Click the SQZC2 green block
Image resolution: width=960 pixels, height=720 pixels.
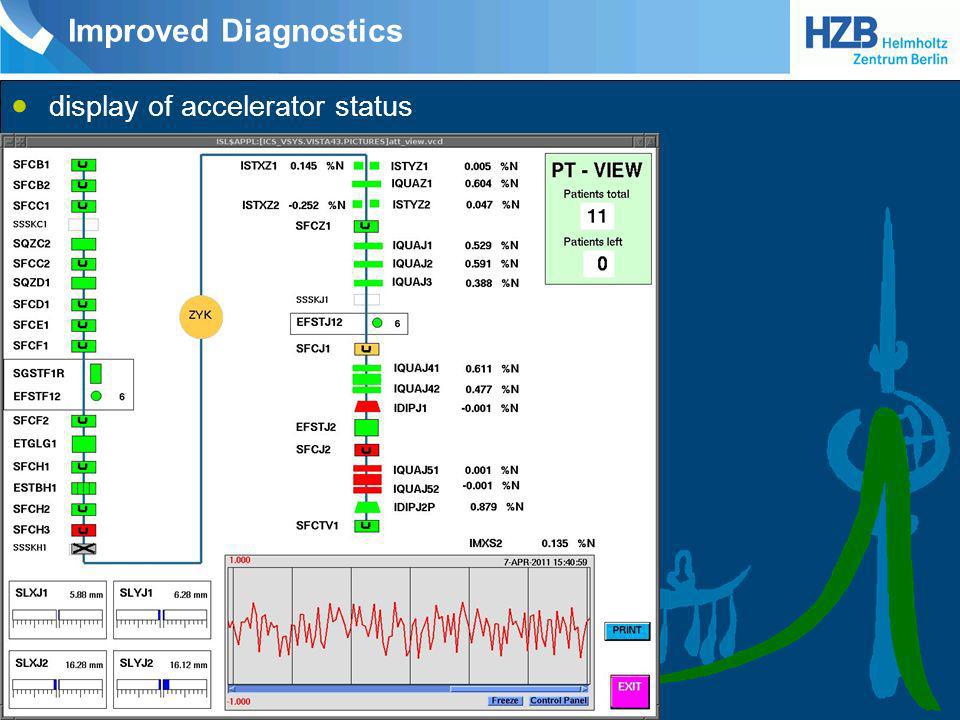[x=83, y=244]
